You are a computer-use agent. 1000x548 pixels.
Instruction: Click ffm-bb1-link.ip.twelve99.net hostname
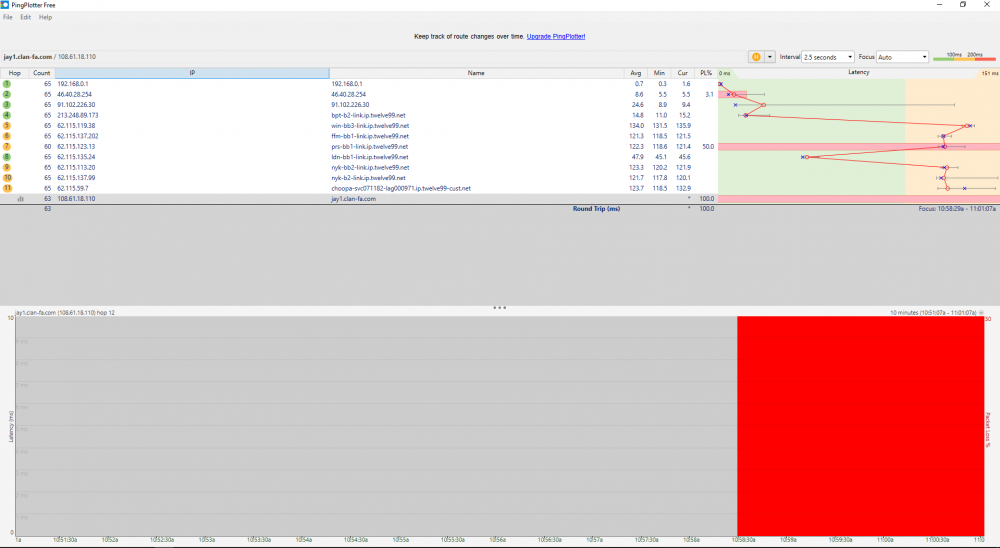coord(370,136)
